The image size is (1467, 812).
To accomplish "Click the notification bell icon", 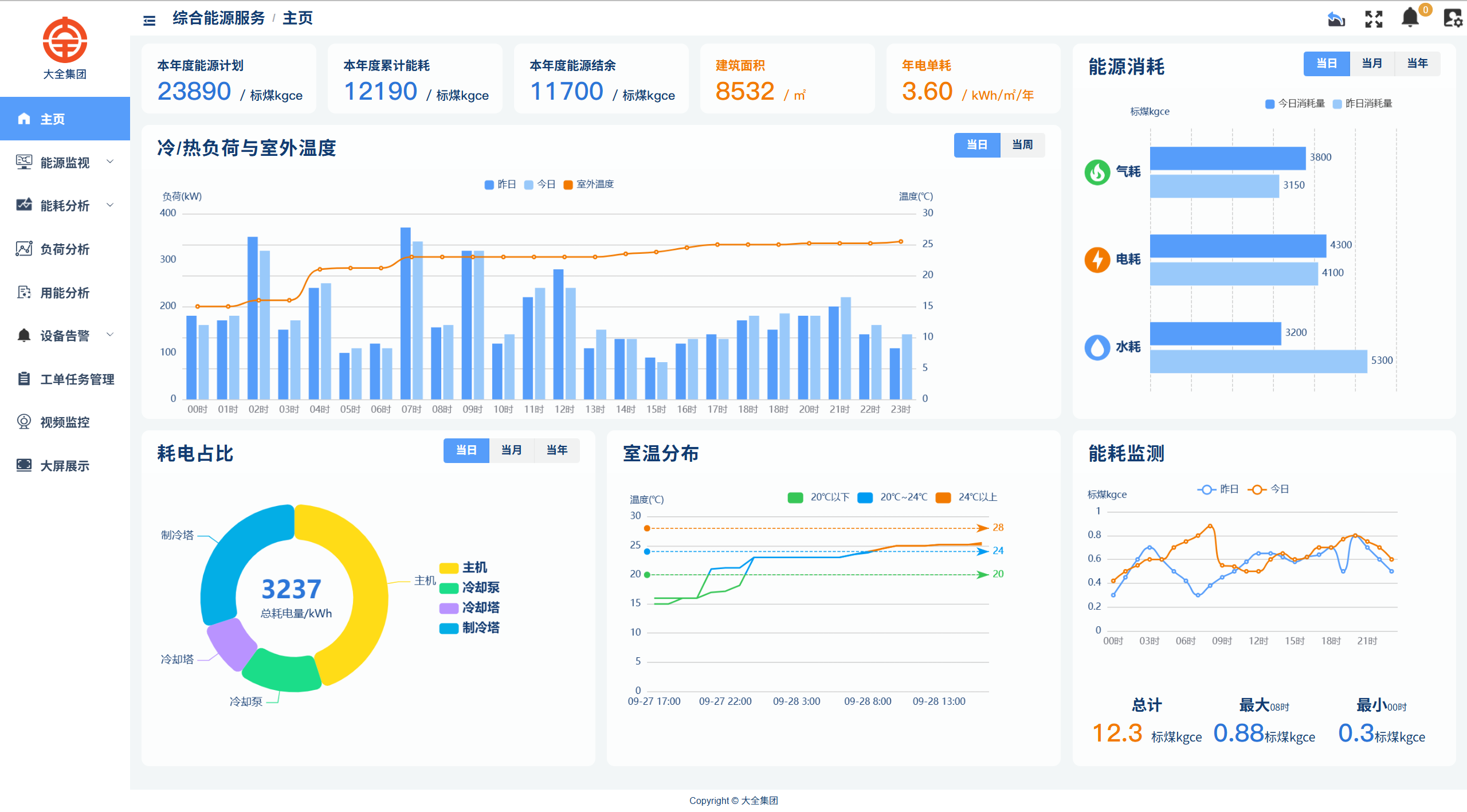I will (x=1410, y=18).
